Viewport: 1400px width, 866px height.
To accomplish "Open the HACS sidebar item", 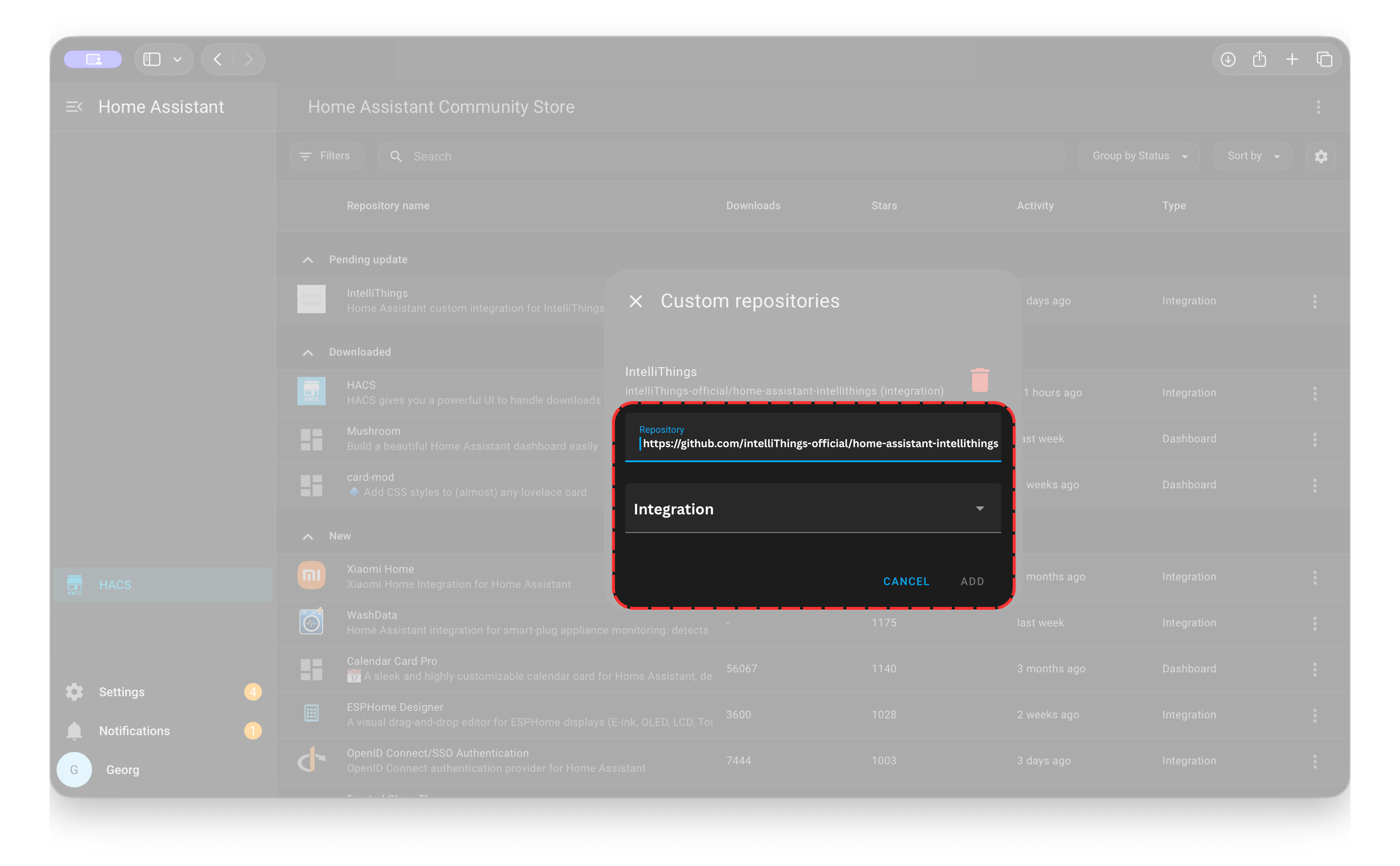I will pos(163,585).
